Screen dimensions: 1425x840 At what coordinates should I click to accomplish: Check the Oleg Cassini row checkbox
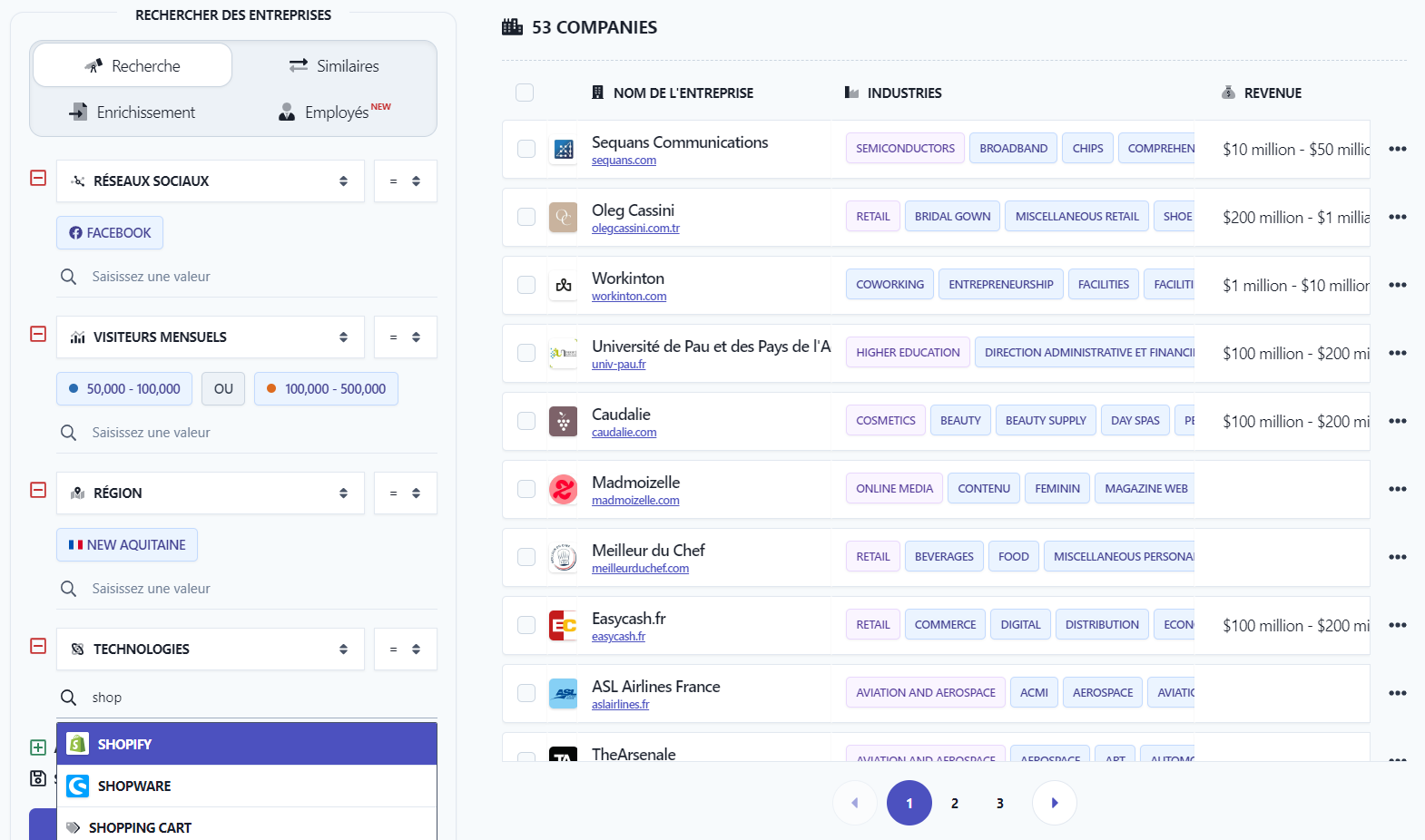click(x=526, y=217)
